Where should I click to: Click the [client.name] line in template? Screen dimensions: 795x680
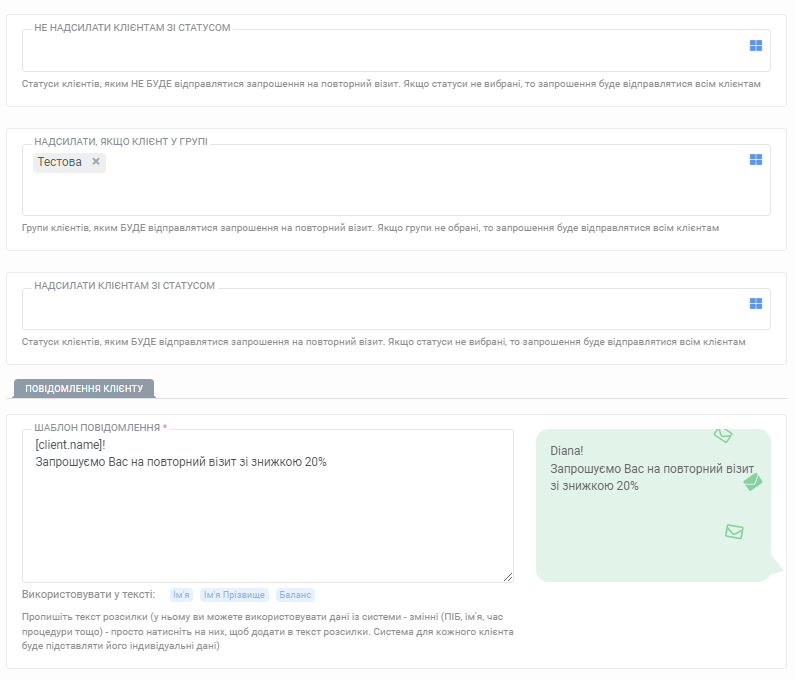pyautogui.click(x=70, y=445)
